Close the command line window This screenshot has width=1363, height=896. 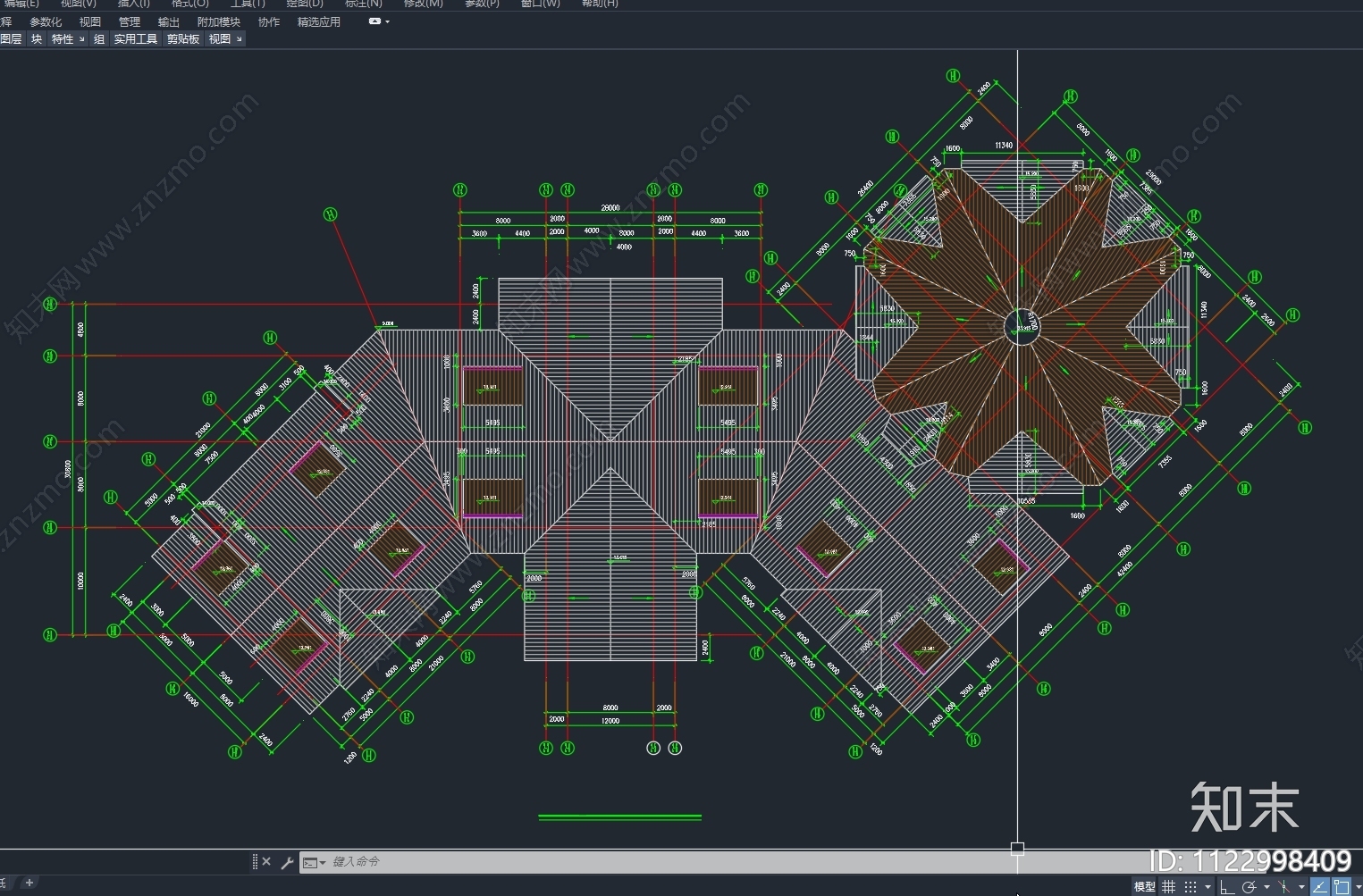pyautogui.click(x=266, y=862)
